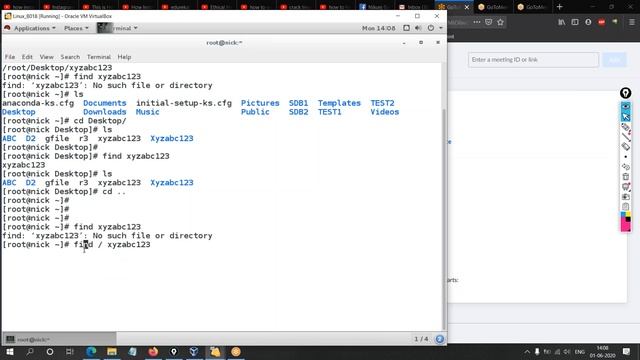Toggle the eye icon in annotation toolbar
The height and width of the screenshot is (360, 640).
pyautogui.click(x=626, y=107)
